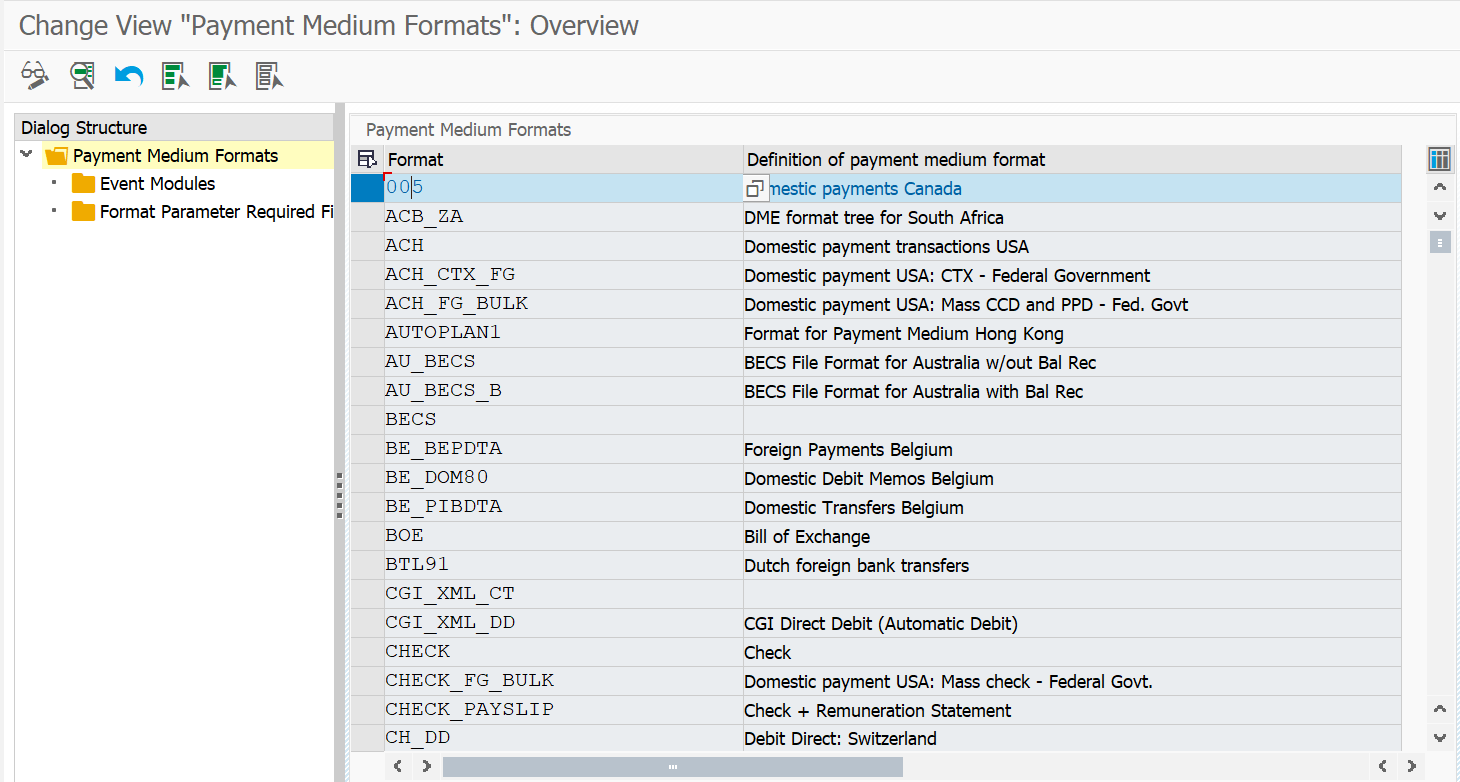Select the row selector for ACB_ZA
Image resolution: width=1460 pixels, height=782 pixels.
point(367,217)
